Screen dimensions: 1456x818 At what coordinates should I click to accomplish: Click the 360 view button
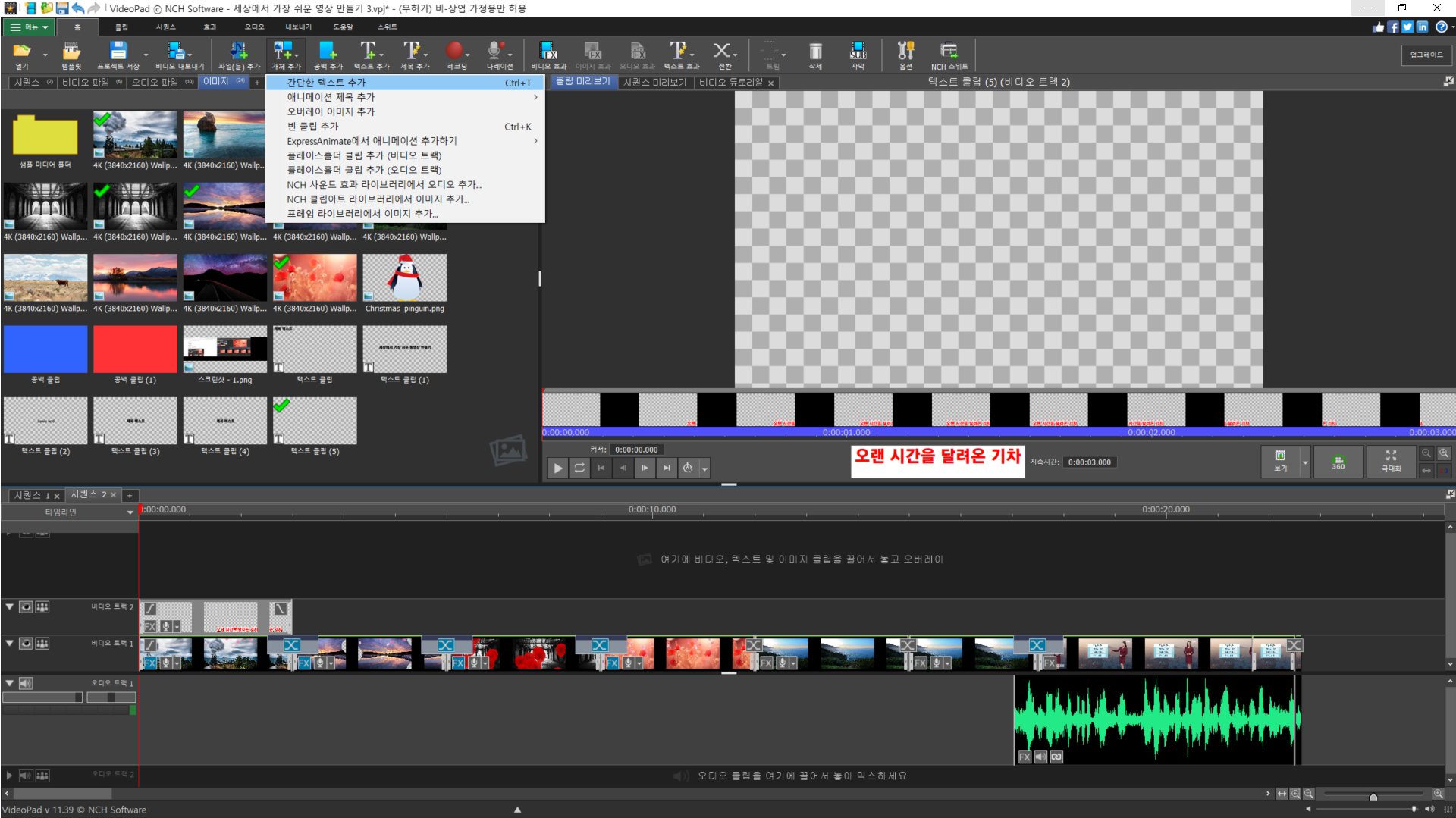[1338, 462]
